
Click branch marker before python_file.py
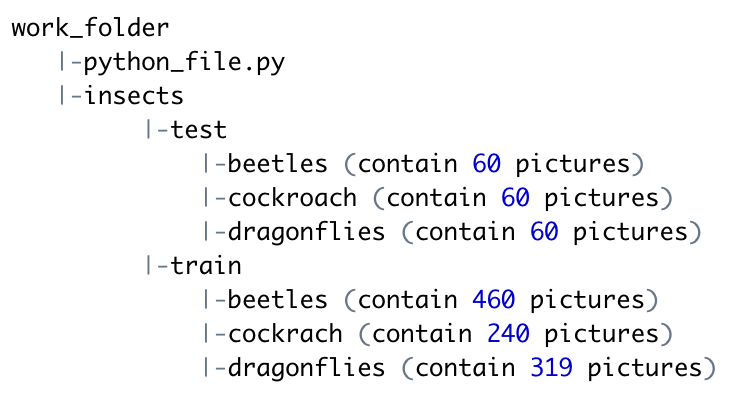click(69, 62)
